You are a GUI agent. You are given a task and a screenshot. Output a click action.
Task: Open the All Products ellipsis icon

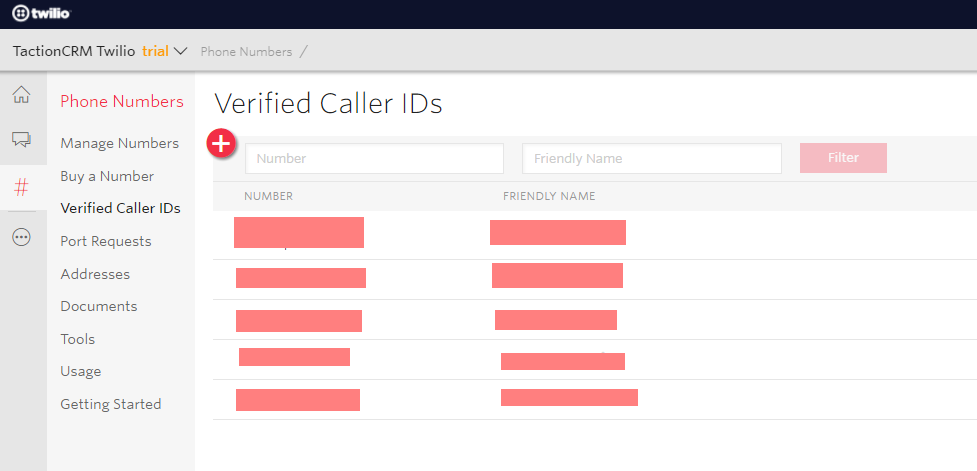21,237
